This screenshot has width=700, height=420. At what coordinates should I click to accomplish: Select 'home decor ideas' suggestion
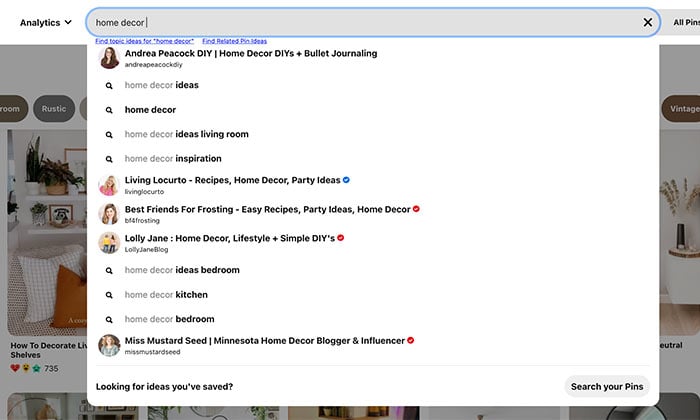tap(162, 85)
